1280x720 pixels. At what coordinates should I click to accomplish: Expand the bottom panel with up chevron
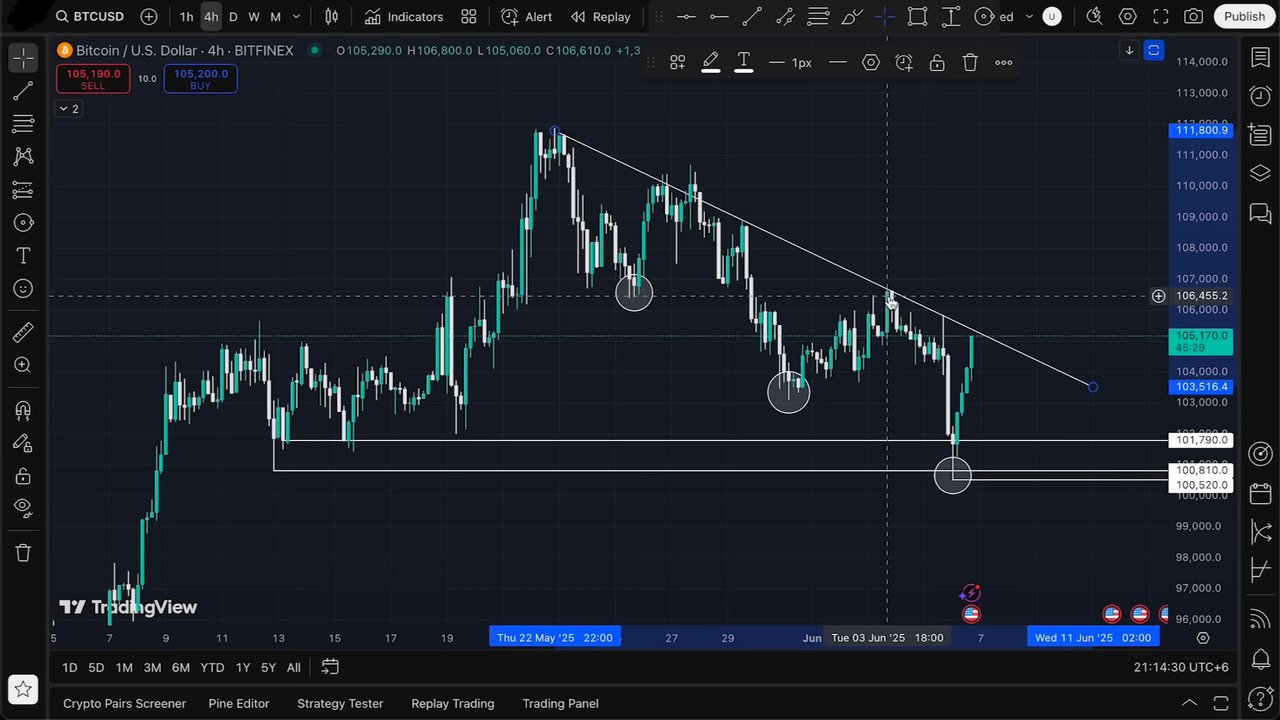click(1189, 703)
